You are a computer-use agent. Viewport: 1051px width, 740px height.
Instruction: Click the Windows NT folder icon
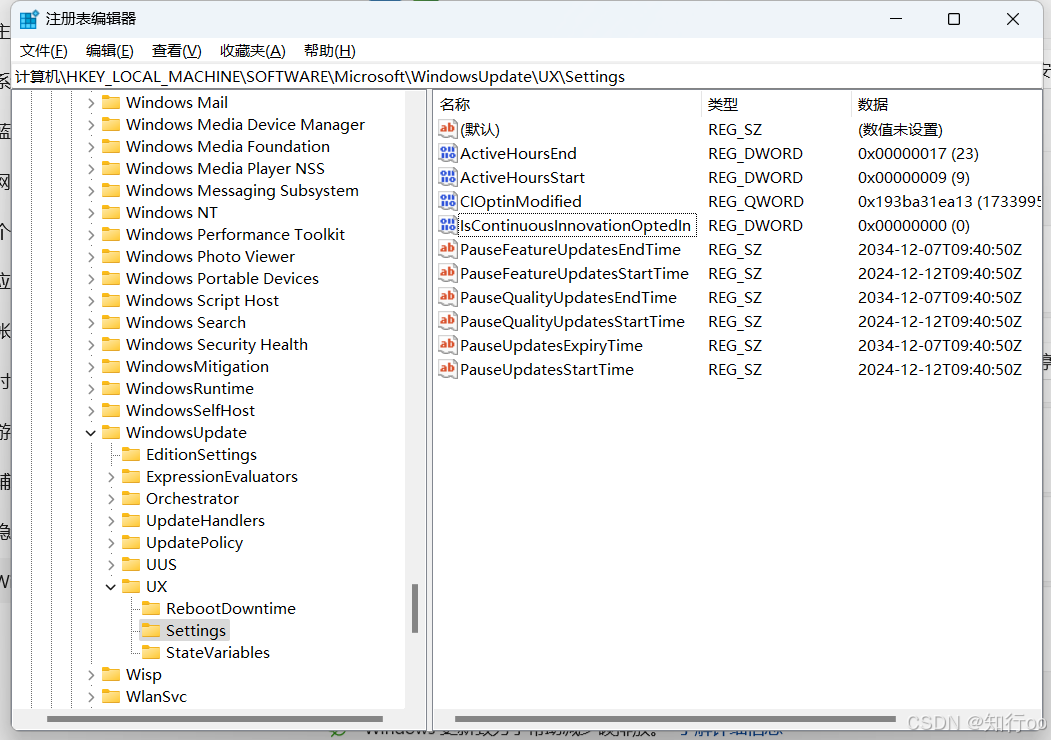pyautogui.click(x=111, y=212)
